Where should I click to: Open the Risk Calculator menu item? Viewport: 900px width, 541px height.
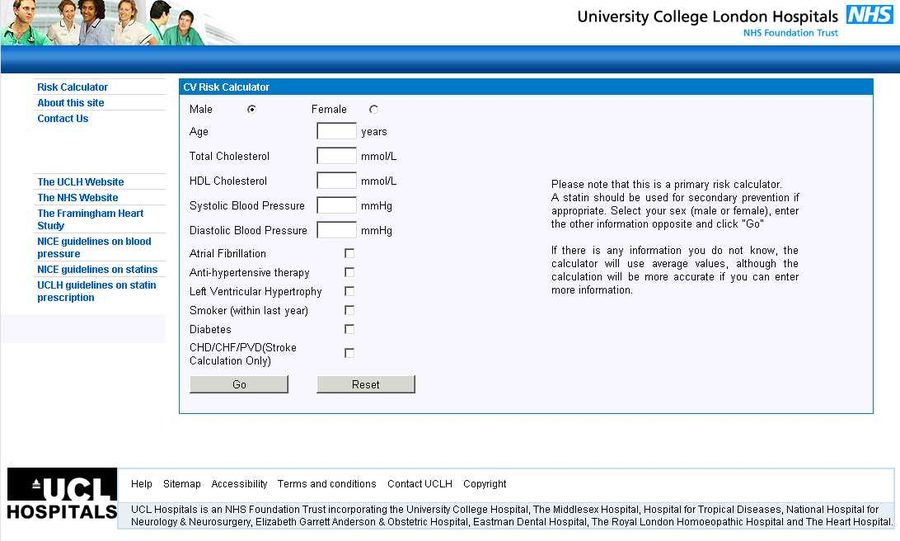click(72, 87)
